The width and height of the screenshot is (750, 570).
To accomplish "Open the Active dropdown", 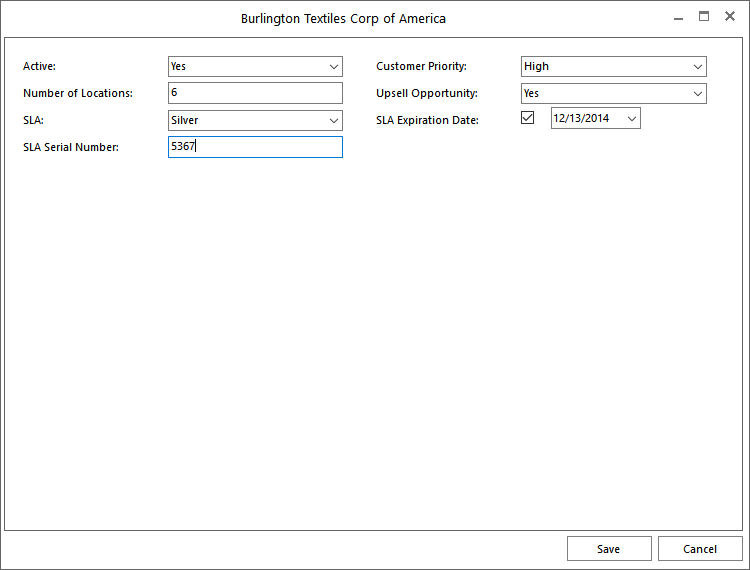I will click(255, 67).
